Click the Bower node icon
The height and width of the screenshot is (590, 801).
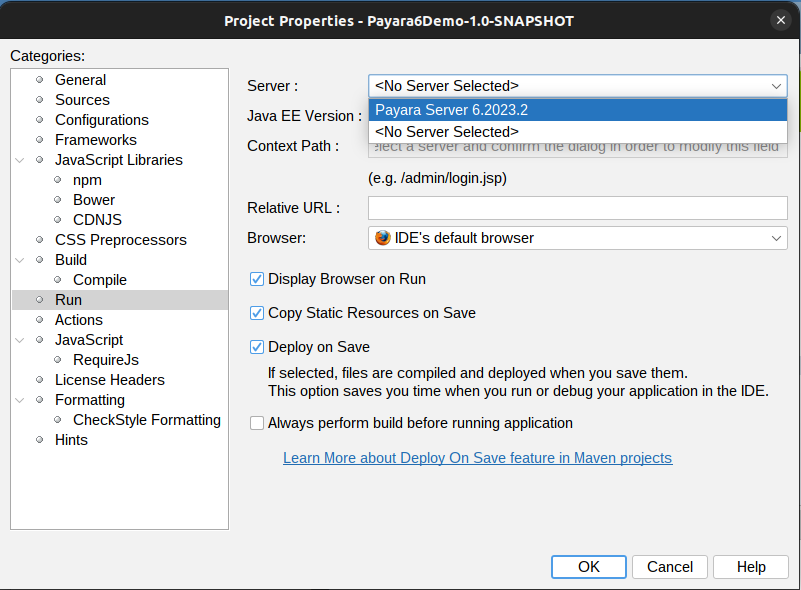click(57, 200)
